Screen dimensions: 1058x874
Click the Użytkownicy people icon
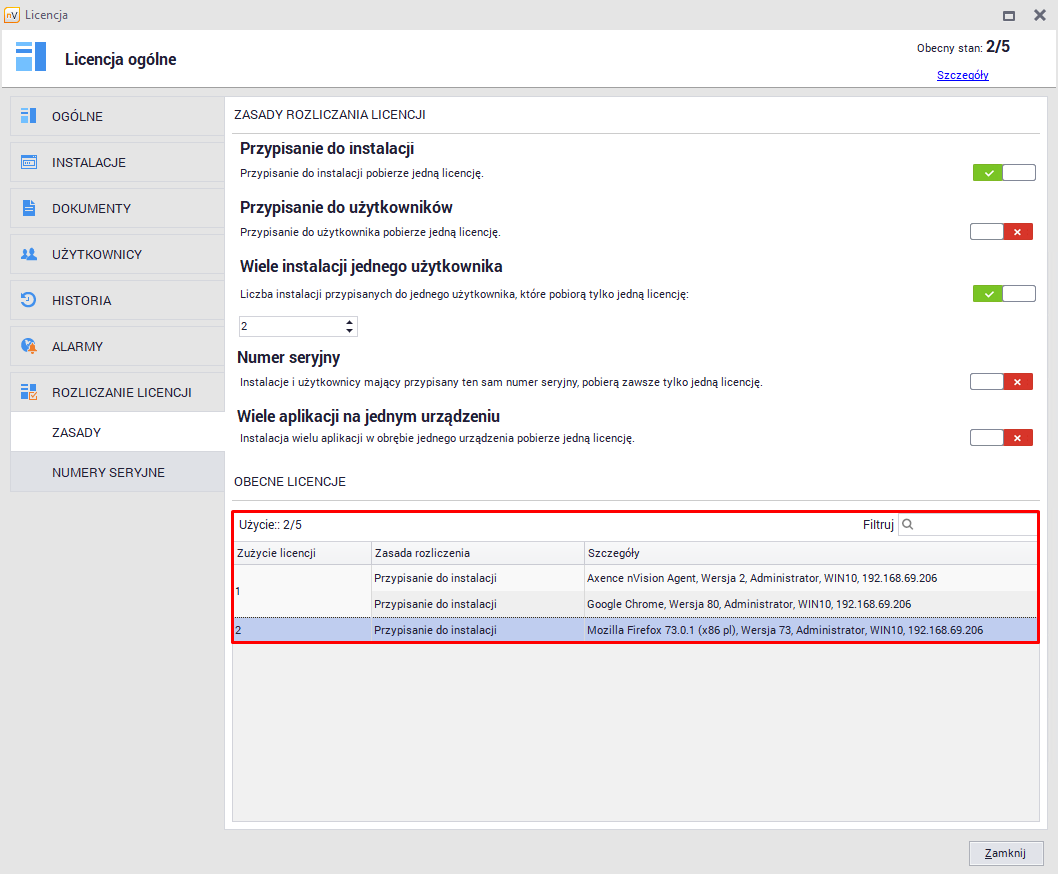click(x=29, y=254)
